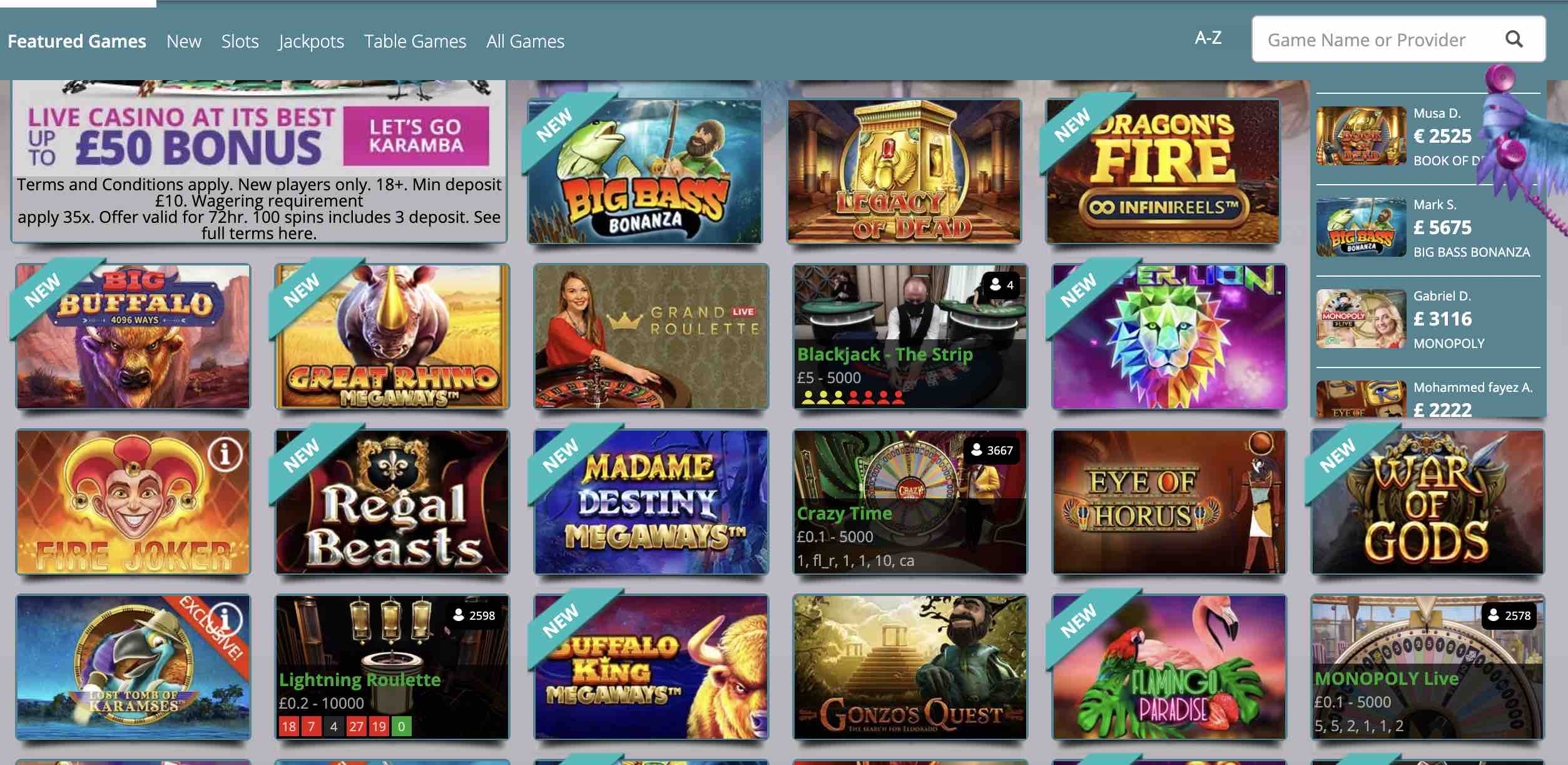Launch Madame Destiny Megaways
This screenshot has height=765, width=1568.
click(x=651, y=501)
